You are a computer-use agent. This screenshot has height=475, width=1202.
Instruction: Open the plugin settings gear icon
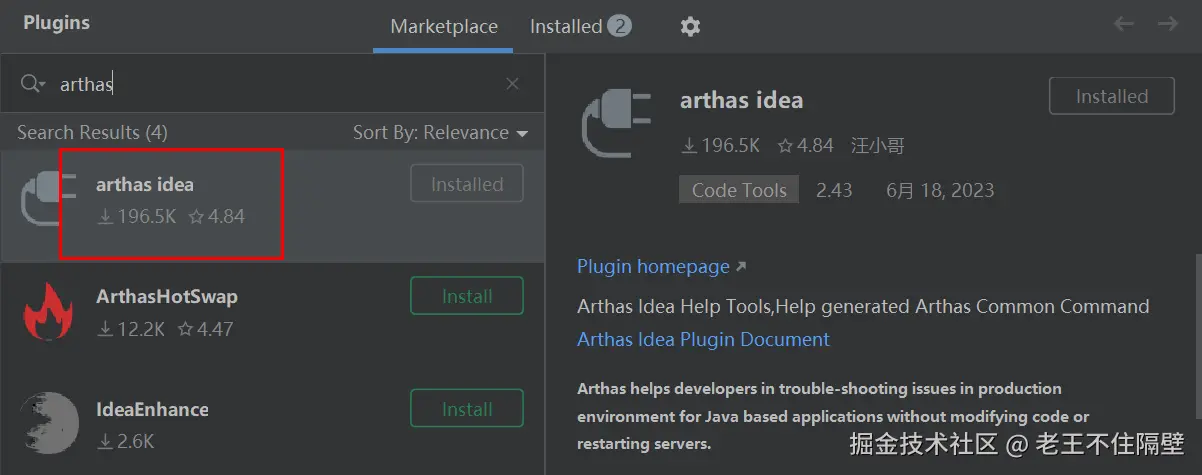point(690,27)
